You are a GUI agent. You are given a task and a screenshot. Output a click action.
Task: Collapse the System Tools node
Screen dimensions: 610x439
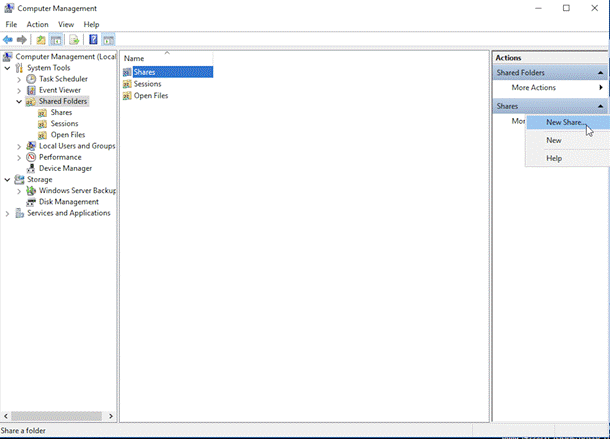(7, 68)
